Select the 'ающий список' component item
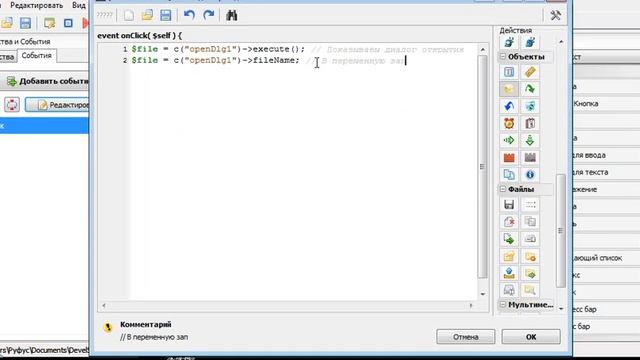The image size is (640, 360). [x=598, y=258]
